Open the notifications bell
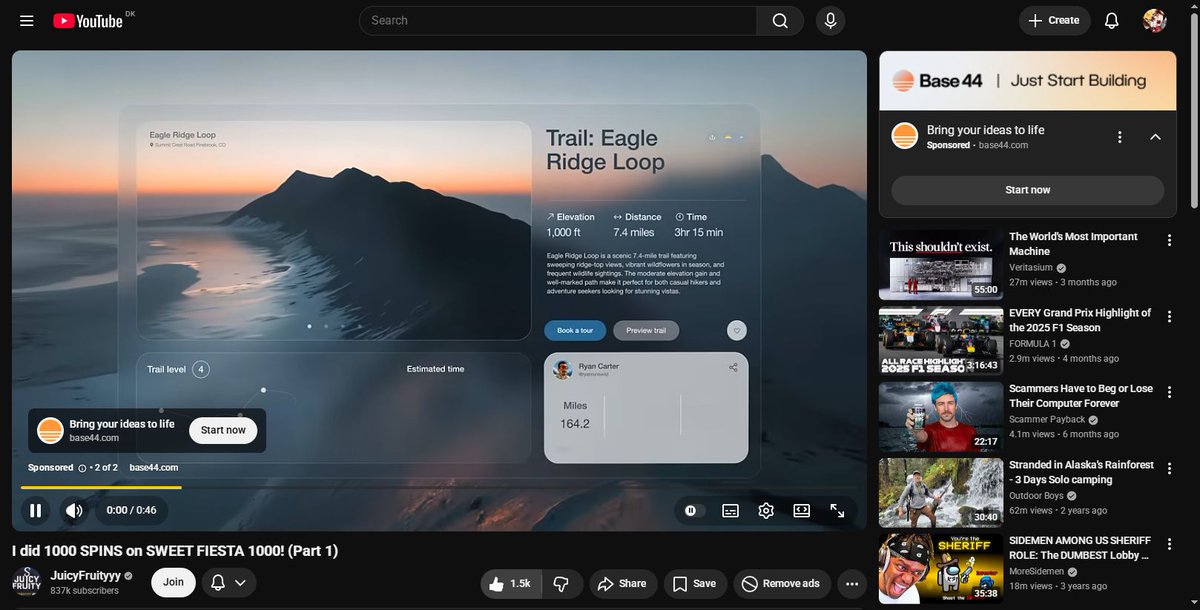 click(1111, 20)
